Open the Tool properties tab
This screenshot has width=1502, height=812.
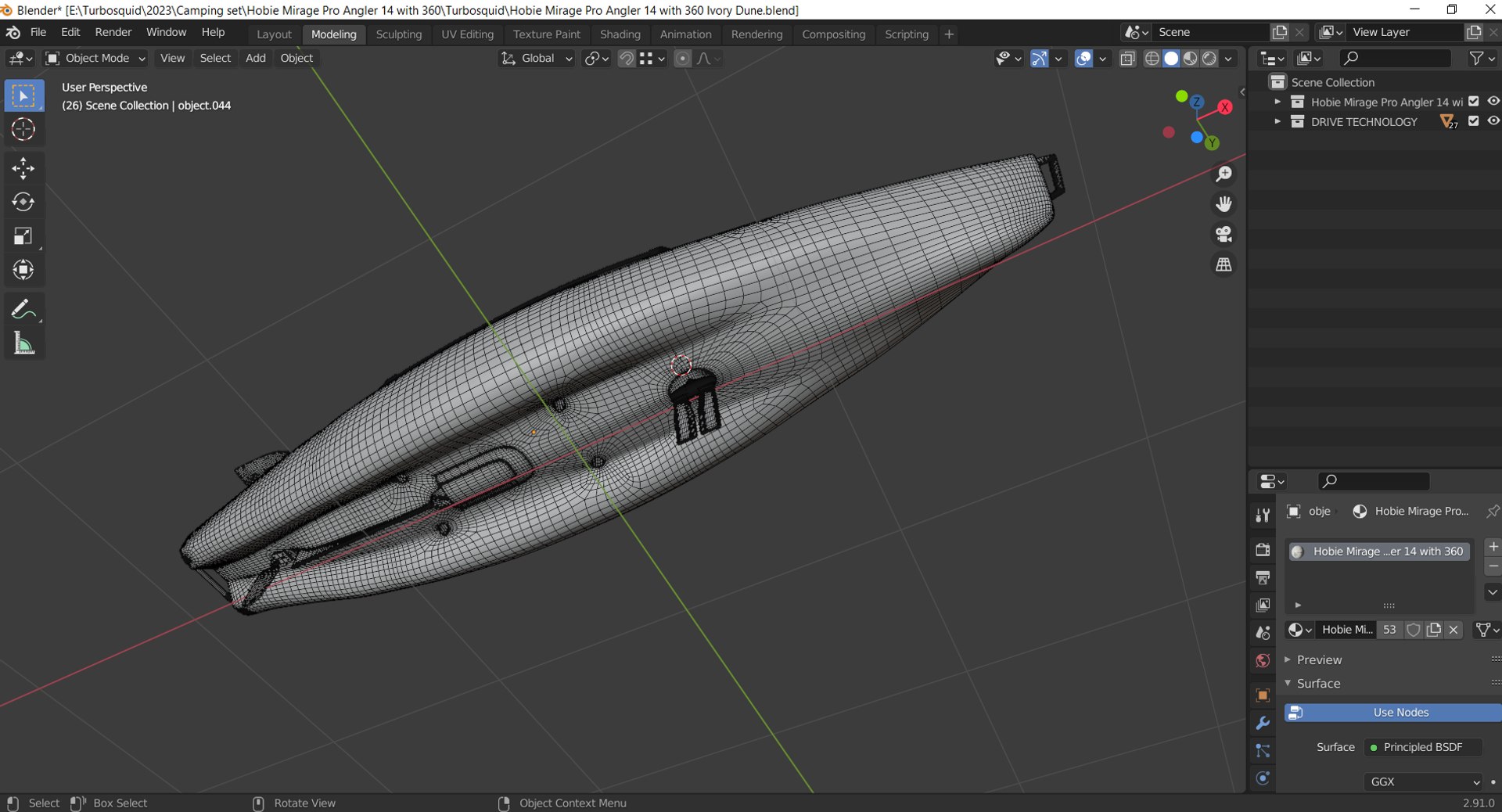tap(1262, 515)
